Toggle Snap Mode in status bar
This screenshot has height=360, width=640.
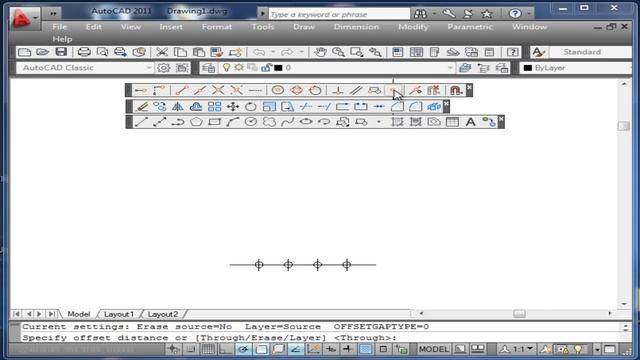pyautogui.click(x=191, y=349)
